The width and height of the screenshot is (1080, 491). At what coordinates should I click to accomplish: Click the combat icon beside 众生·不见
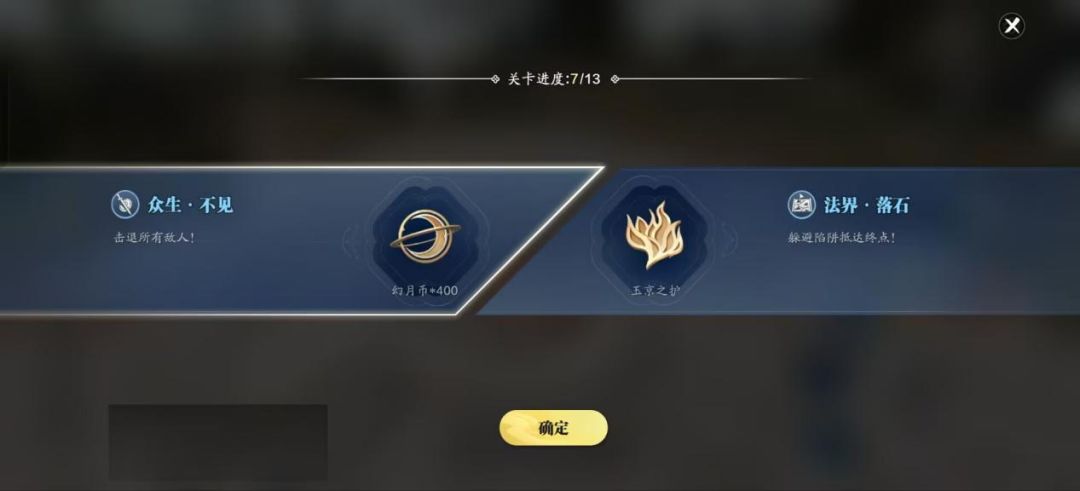[125, 205]
